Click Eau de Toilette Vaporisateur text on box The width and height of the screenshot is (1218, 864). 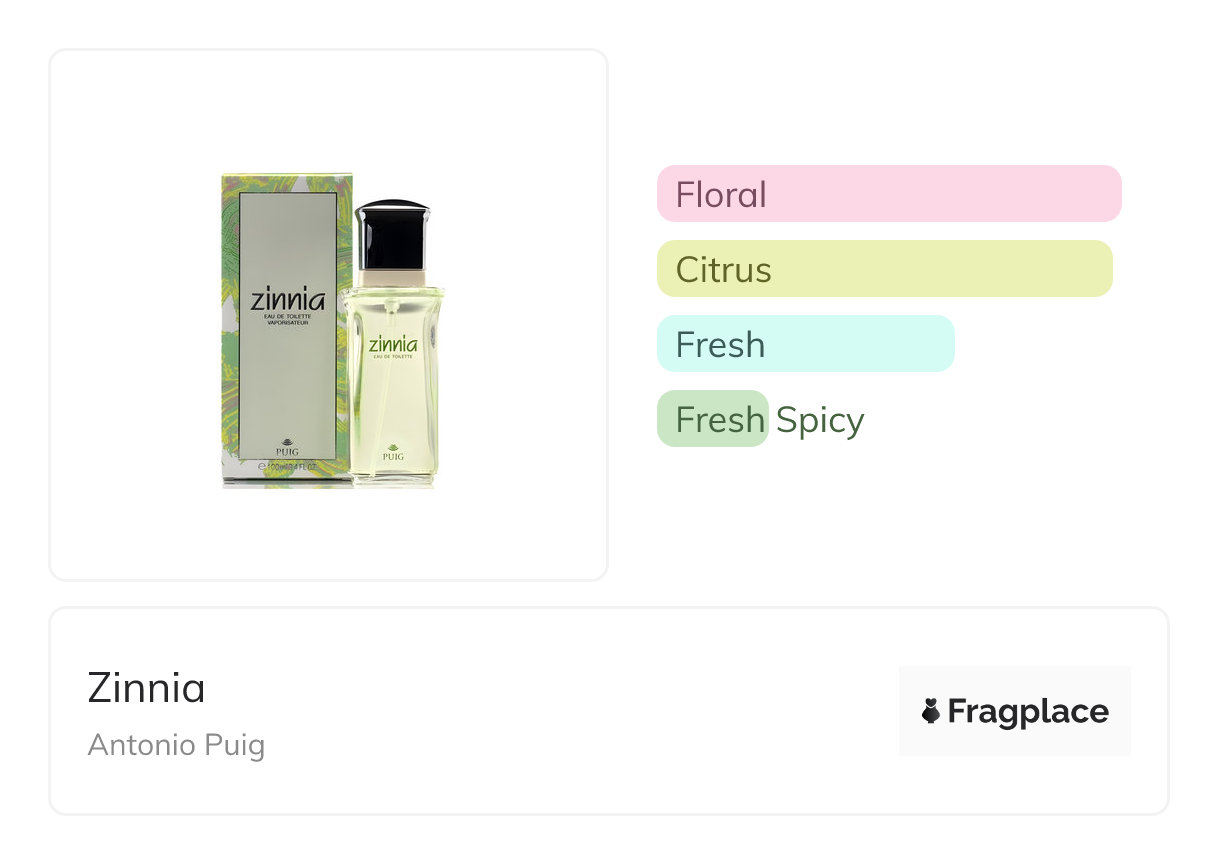tap(288, 320)
